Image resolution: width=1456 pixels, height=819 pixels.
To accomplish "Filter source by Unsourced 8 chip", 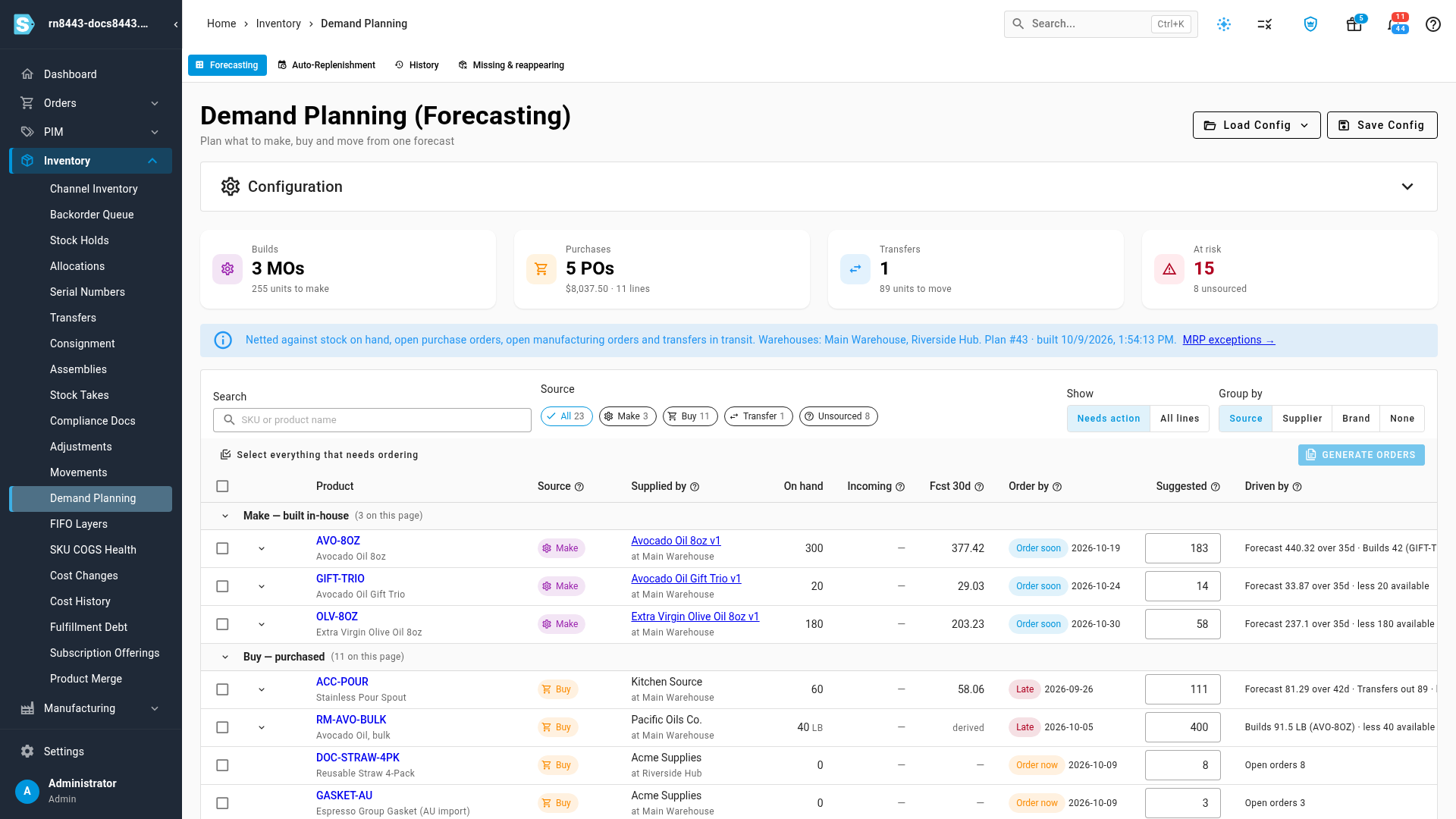I will [x=838, y=416].
